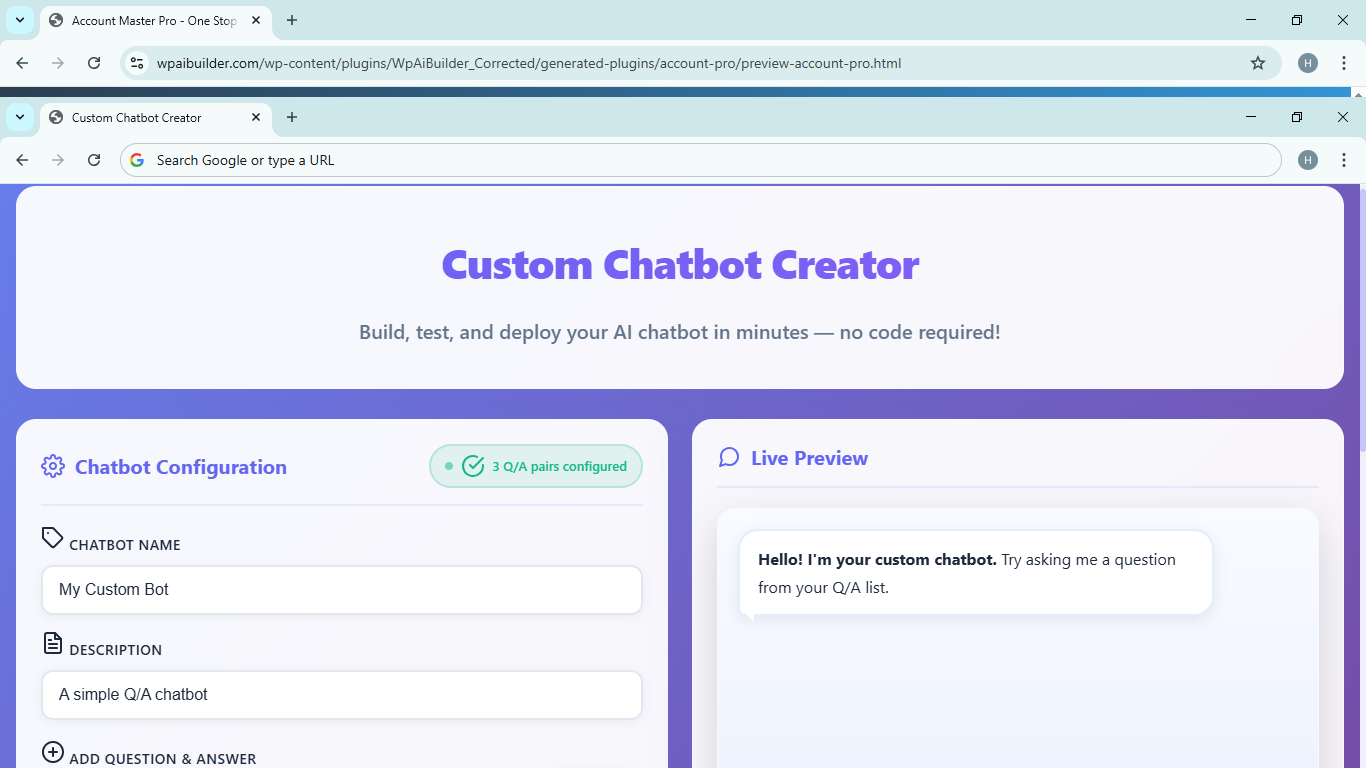Click the bookmark star in the address bar
The image size is (1366, 768).
click(1257, 62)
